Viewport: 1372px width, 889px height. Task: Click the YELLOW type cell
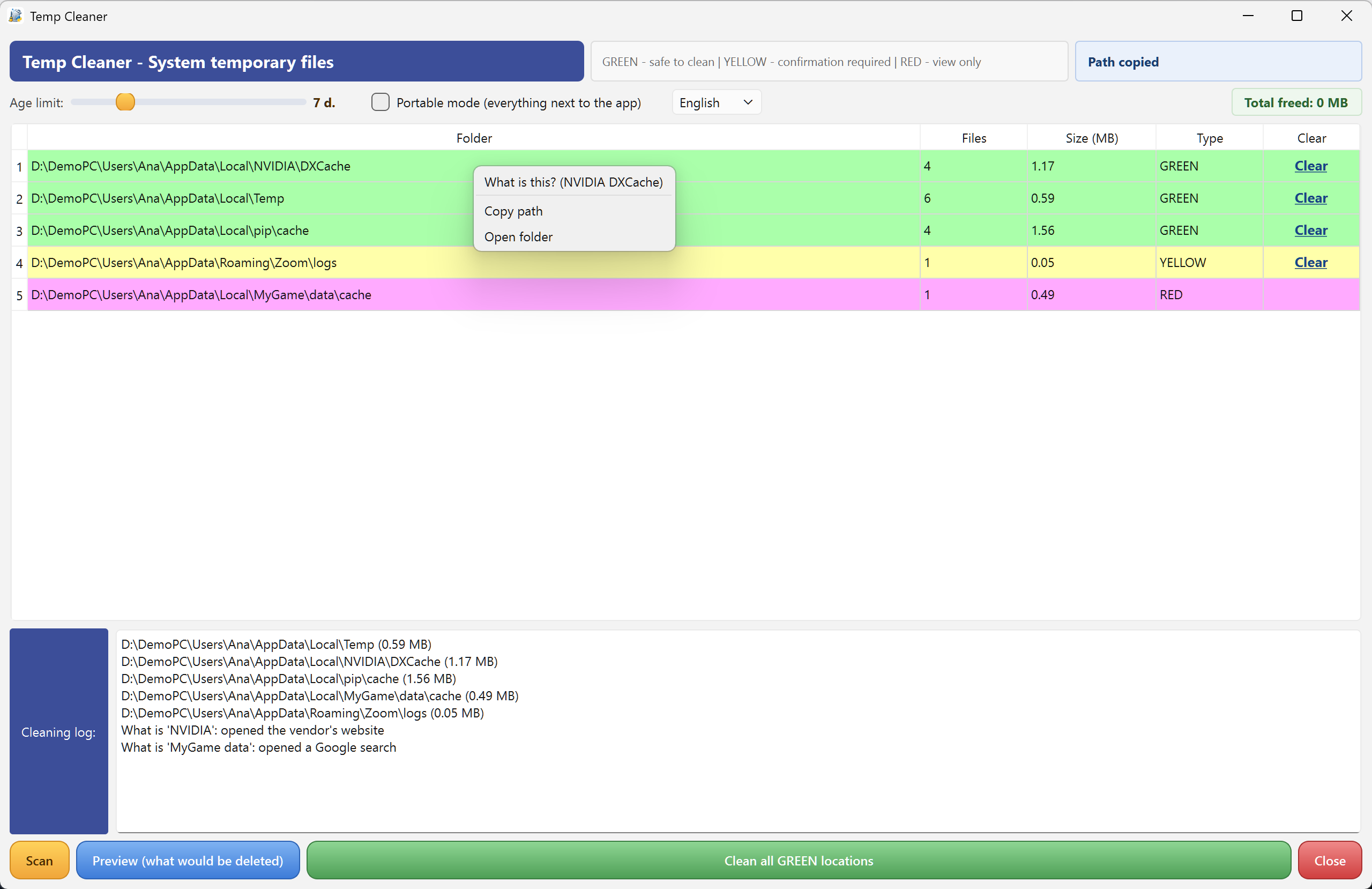[1210, 263]
